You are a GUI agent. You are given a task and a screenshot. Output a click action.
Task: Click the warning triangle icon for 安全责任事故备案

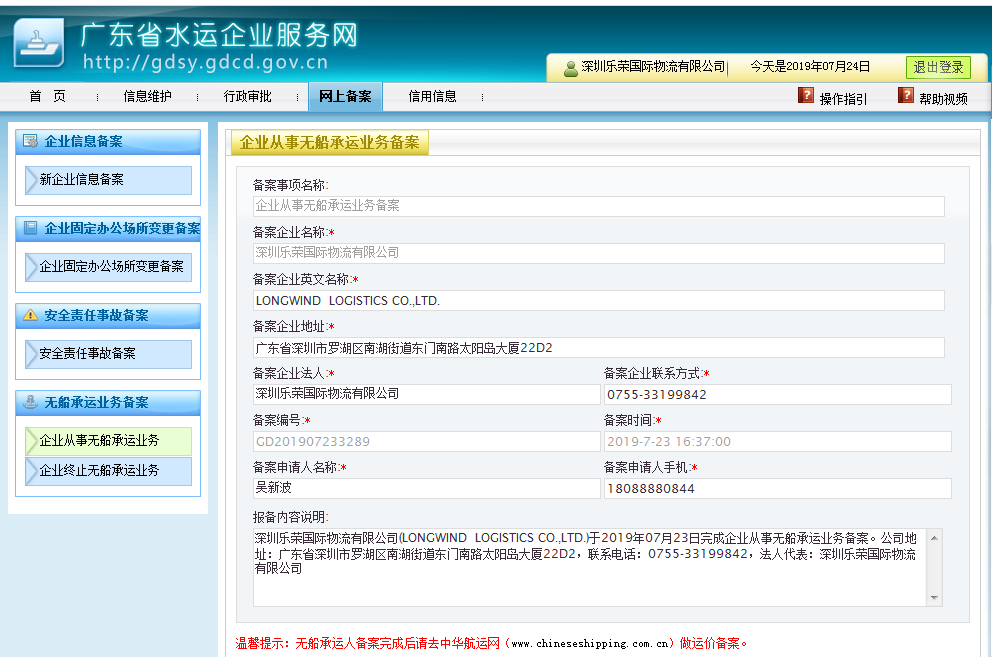pyautogui.click(x=30, y=315)
